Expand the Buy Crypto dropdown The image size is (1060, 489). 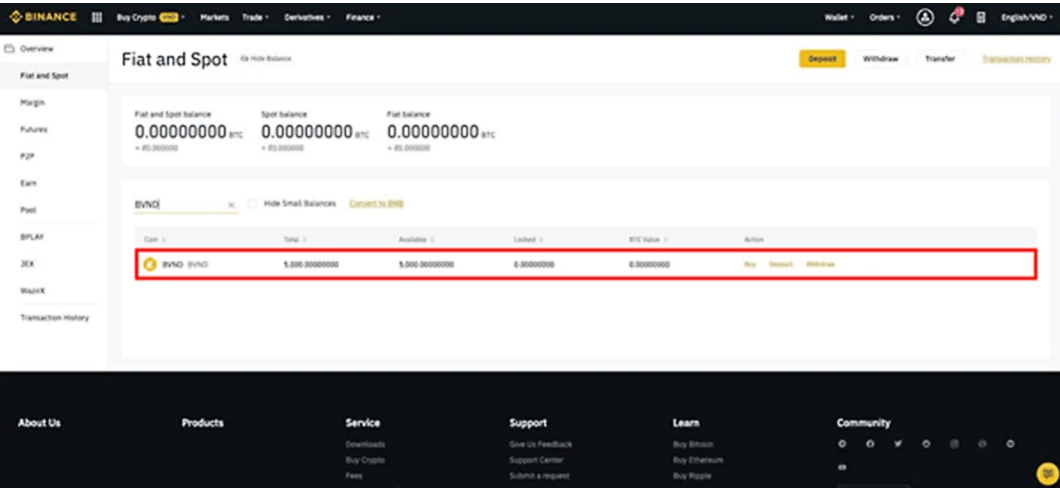(151, 18)
